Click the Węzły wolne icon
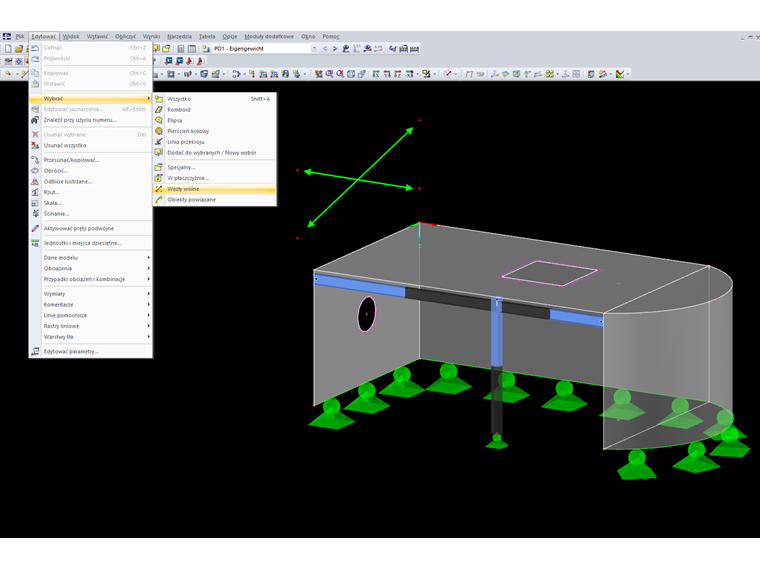The image size is (760, 570). [x=158, y=189]
